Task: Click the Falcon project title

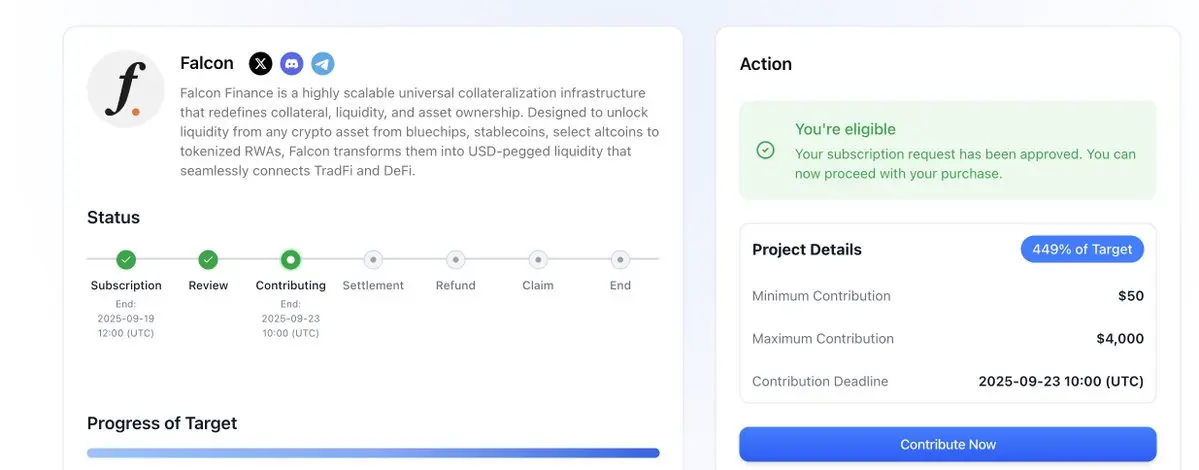Action: coord(207,63)
